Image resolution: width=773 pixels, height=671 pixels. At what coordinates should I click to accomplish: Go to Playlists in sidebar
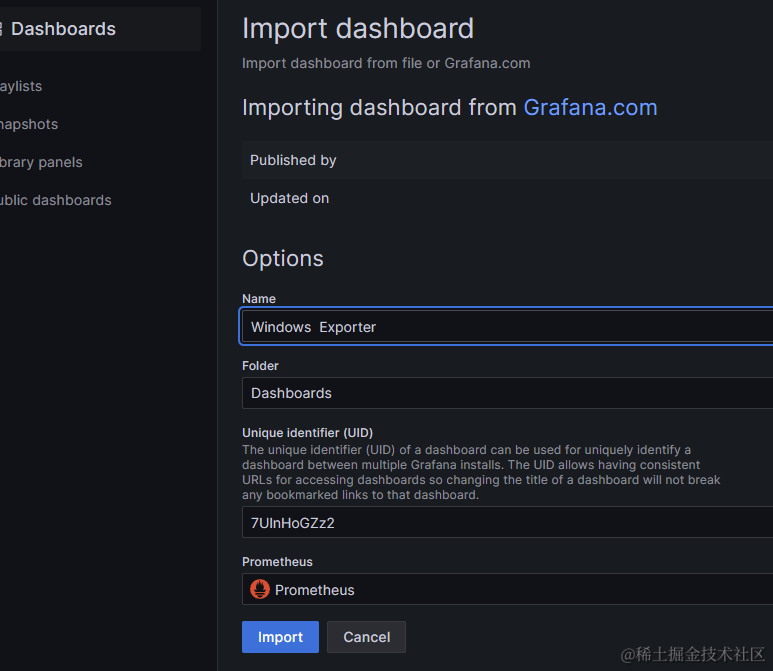click(x=21, y=86)
